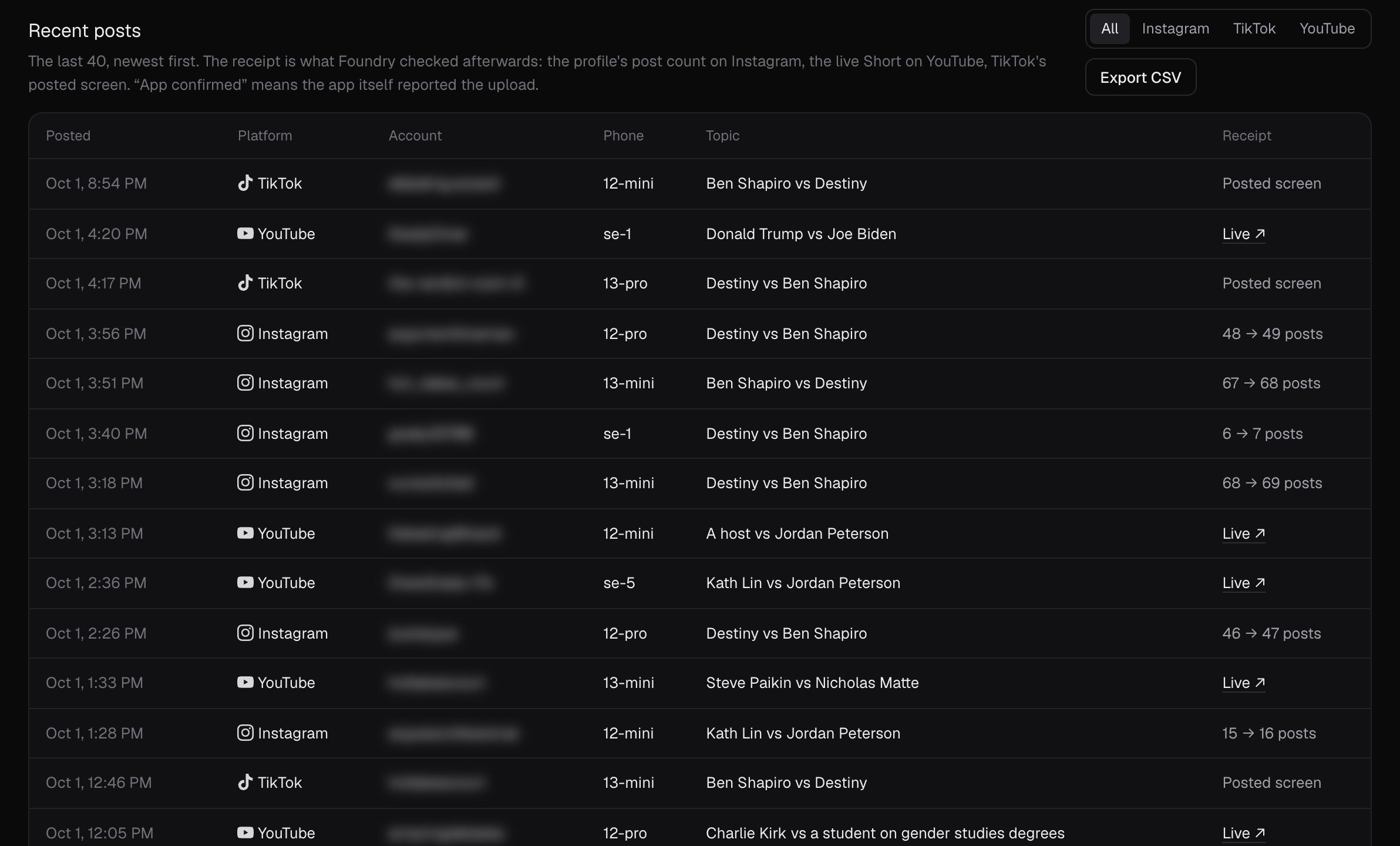Open Live link for A host vs Jordan Peterson
Image resolution: width=1400 pixels, height=846 pixels.
coord(1243,533)
